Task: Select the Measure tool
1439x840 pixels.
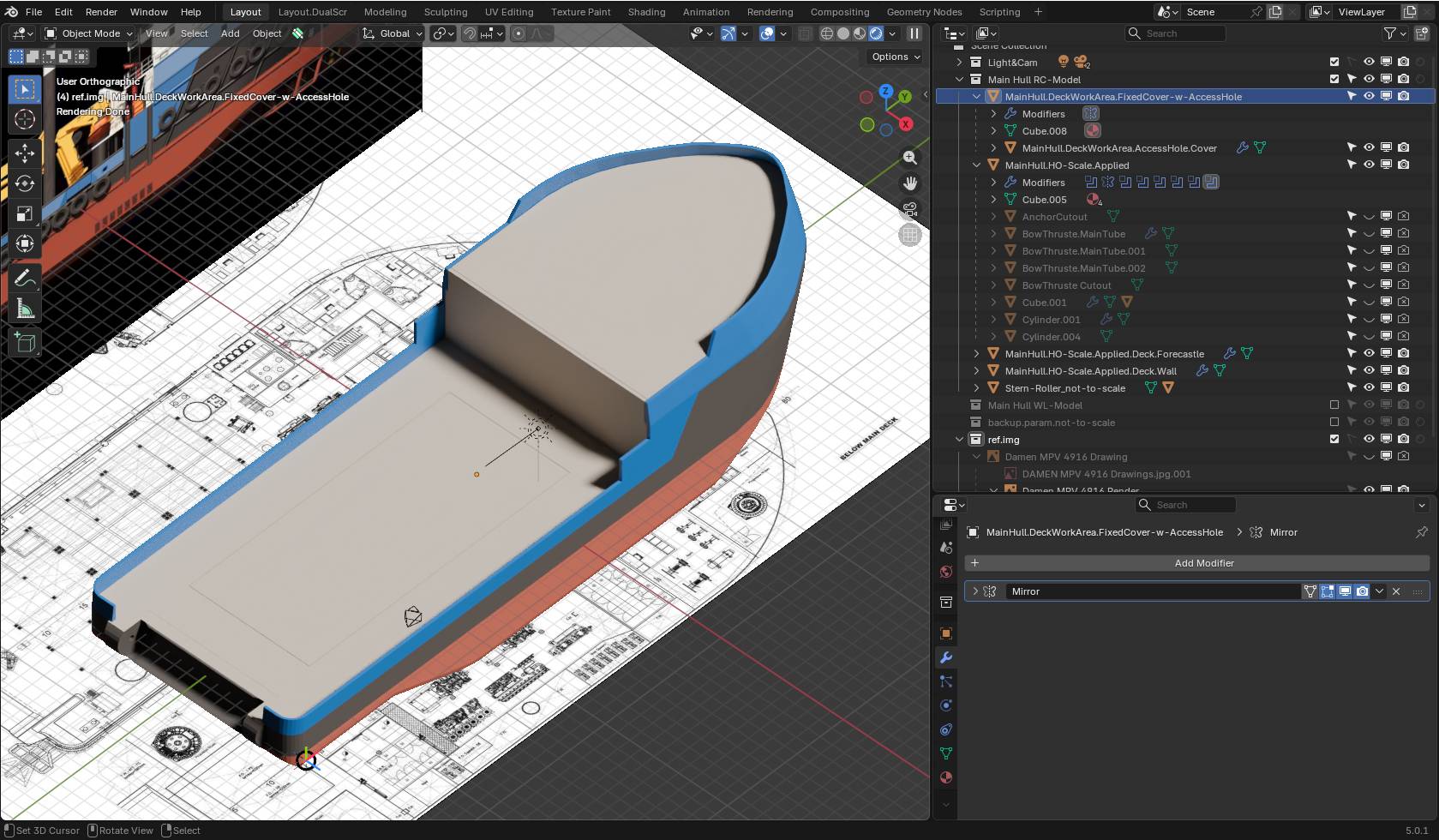Action: coord(25,309)
